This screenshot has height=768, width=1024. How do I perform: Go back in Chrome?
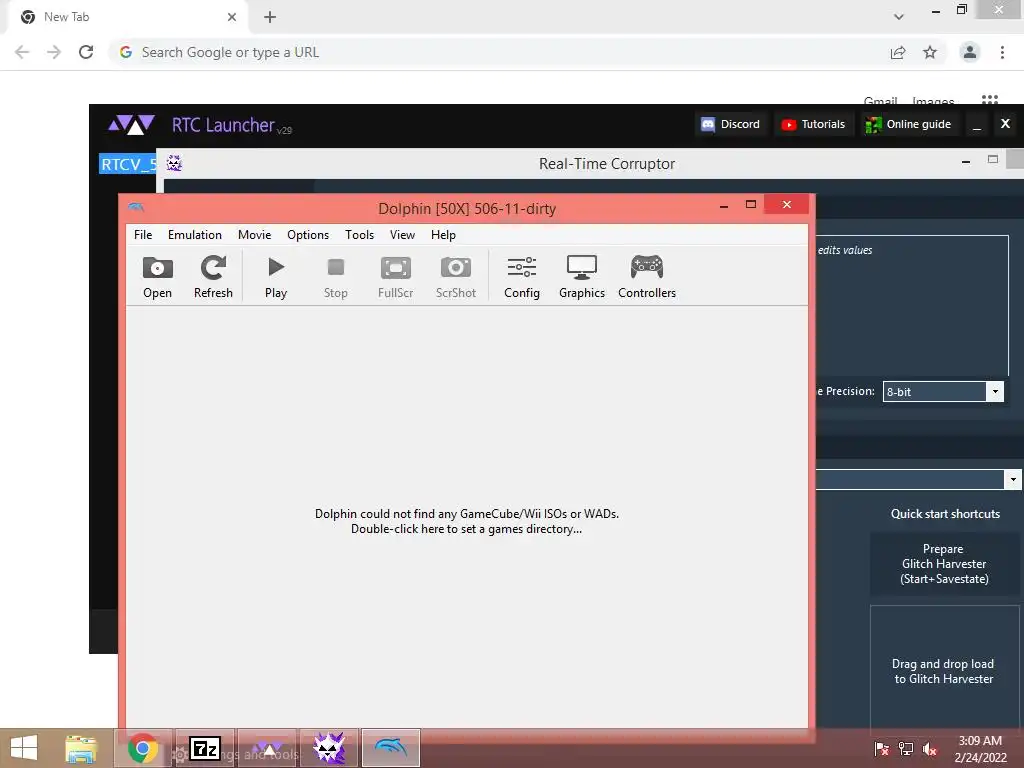pyautogui.click(x=22, y=52)
